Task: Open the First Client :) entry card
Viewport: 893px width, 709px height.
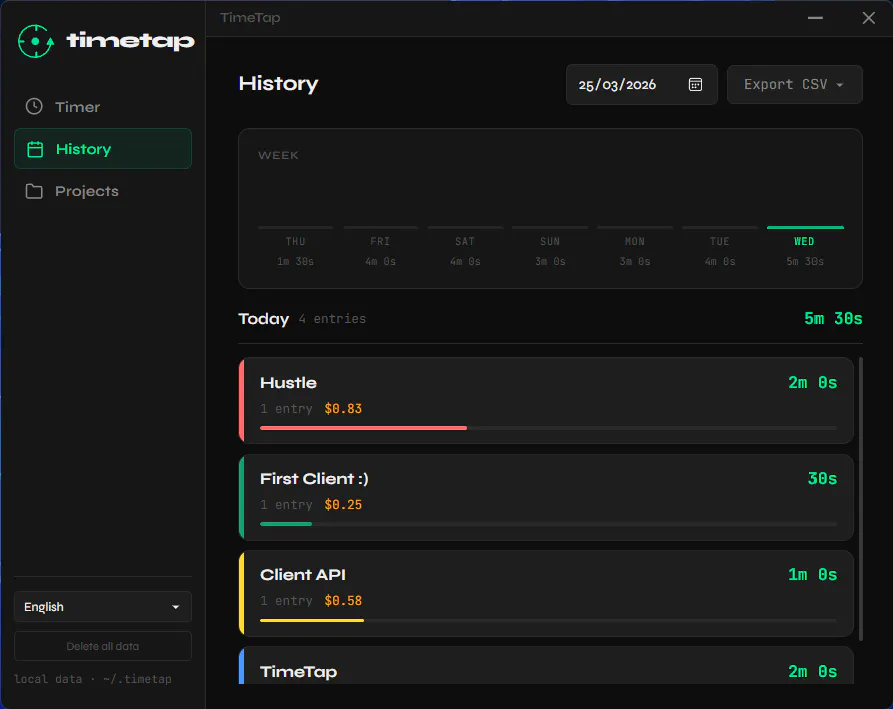Action: (546, 497)
